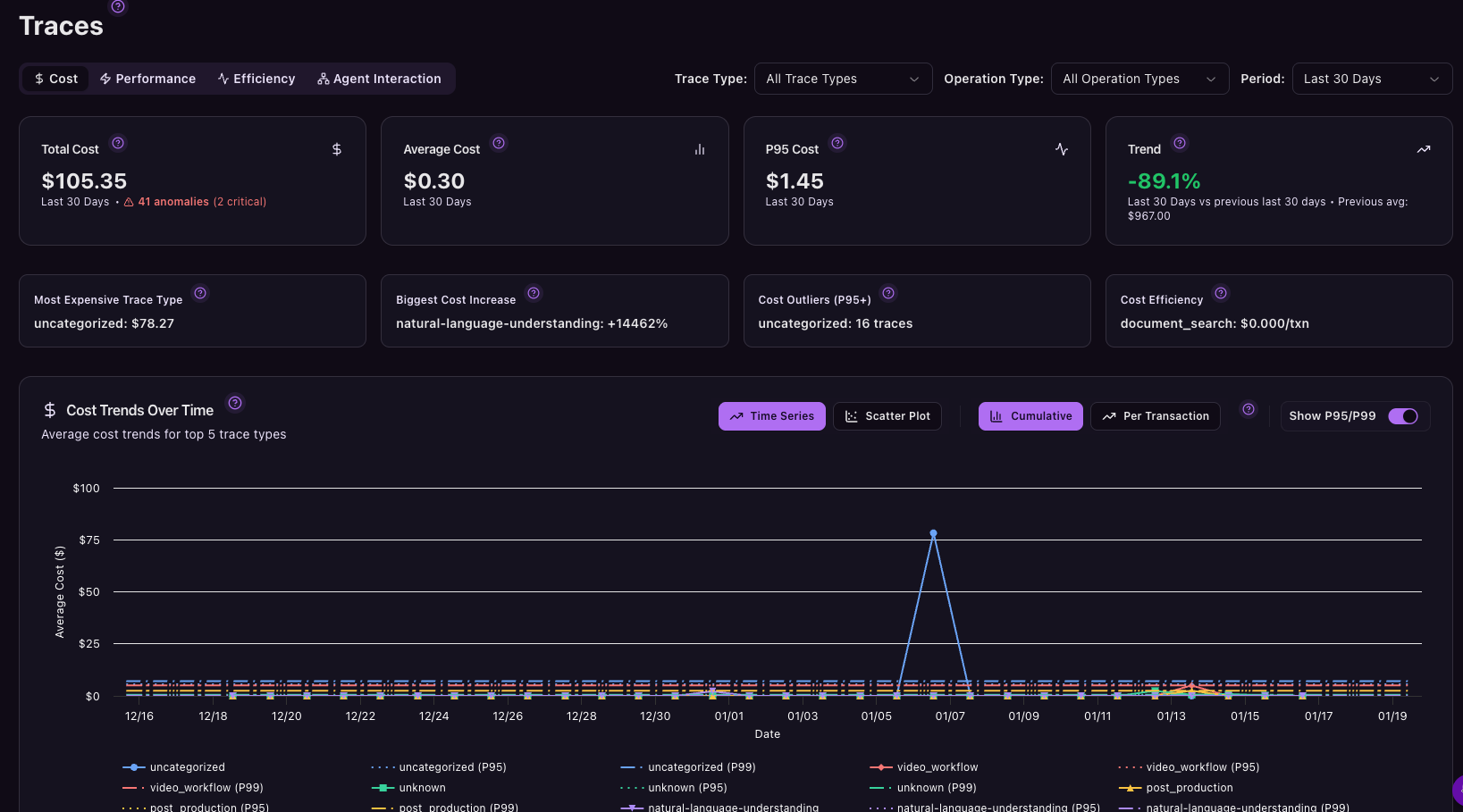Click help icon next to Total Cost
The width and height of the screenshot is (1463, 812).
coord(118,143)
